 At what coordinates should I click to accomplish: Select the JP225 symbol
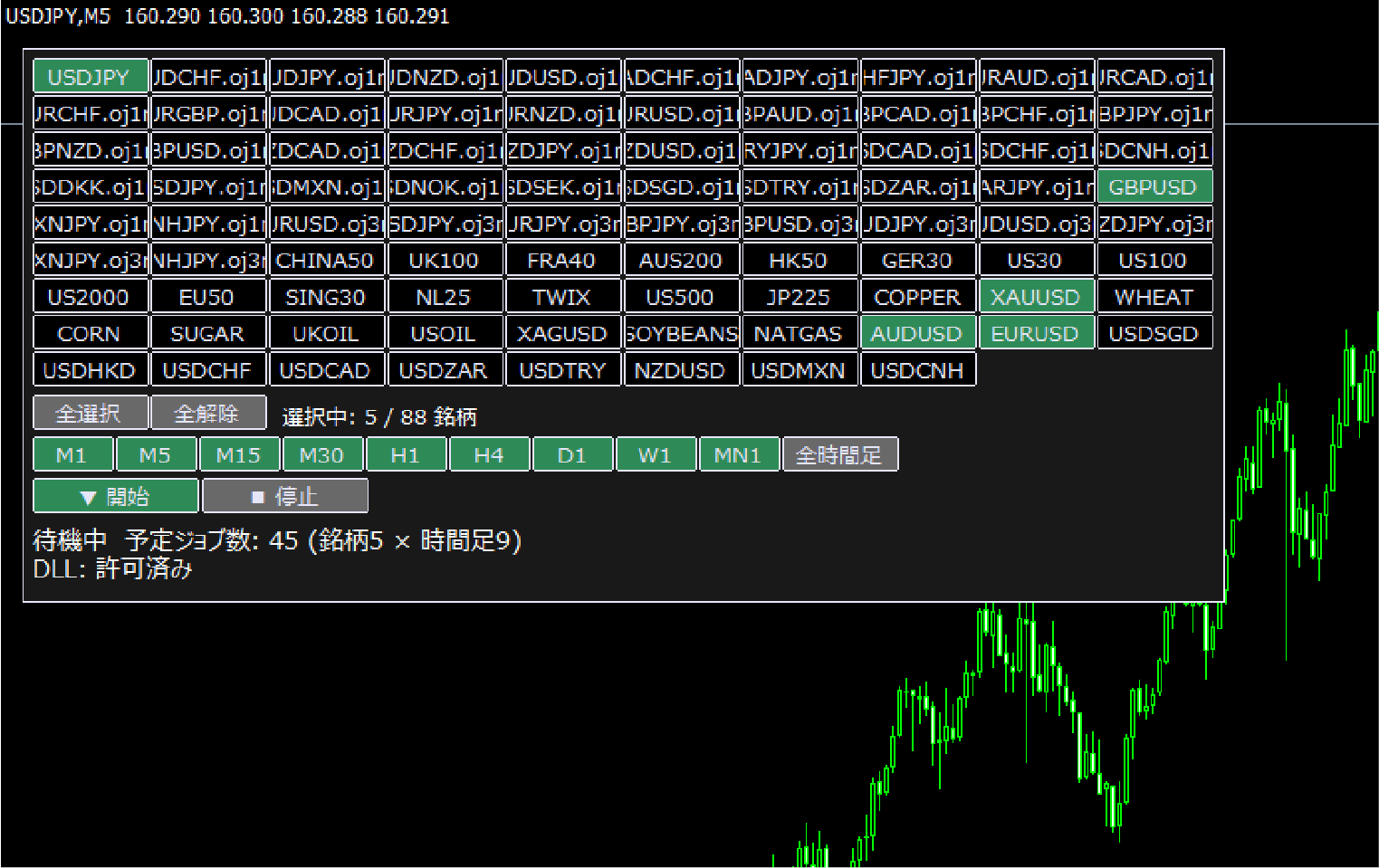tap(799, 297)
